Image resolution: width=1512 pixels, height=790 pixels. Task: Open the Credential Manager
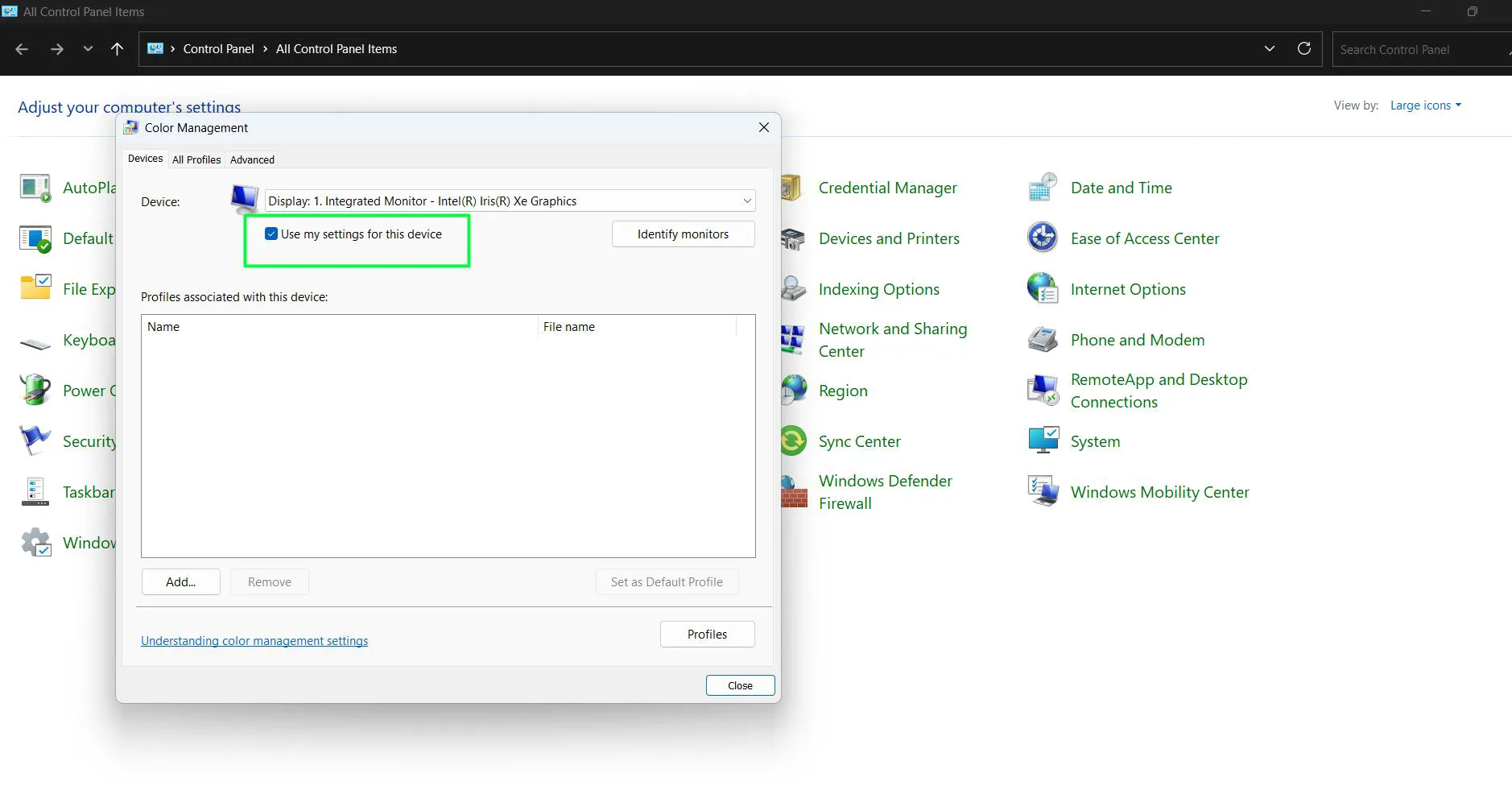(x=886, y=187)
